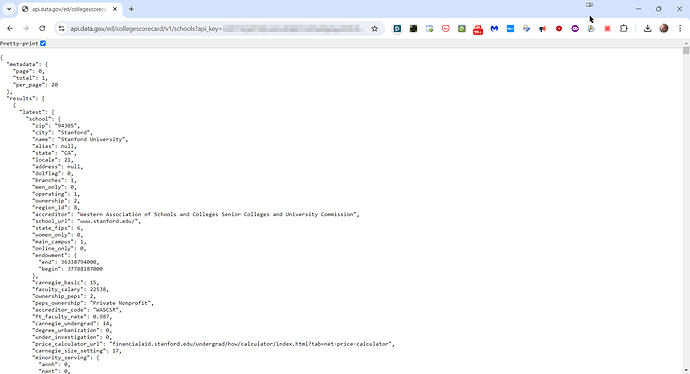Click the vertical scrollbar thumb
Screen dimensions: 690x374
coord(686,50)
